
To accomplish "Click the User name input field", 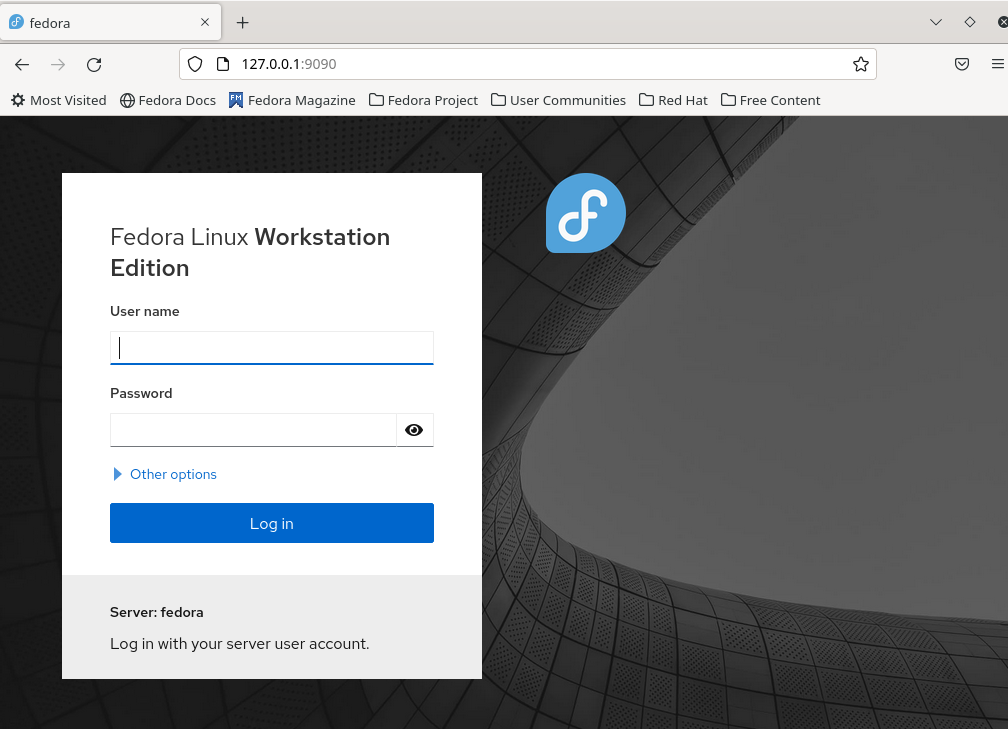I will [x=271, y=348].
